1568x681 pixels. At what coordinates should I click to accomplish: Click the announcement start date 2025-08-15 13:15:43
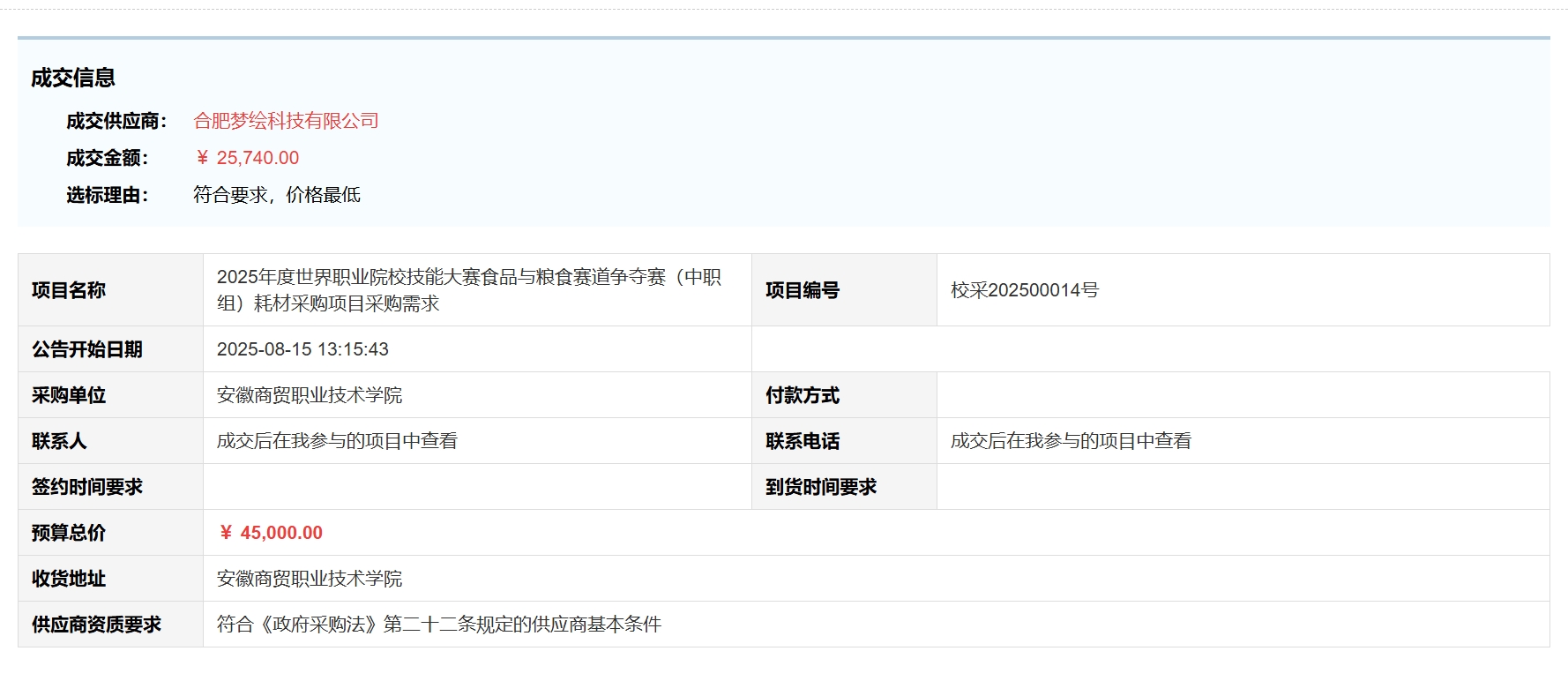[x=302, y=349]
